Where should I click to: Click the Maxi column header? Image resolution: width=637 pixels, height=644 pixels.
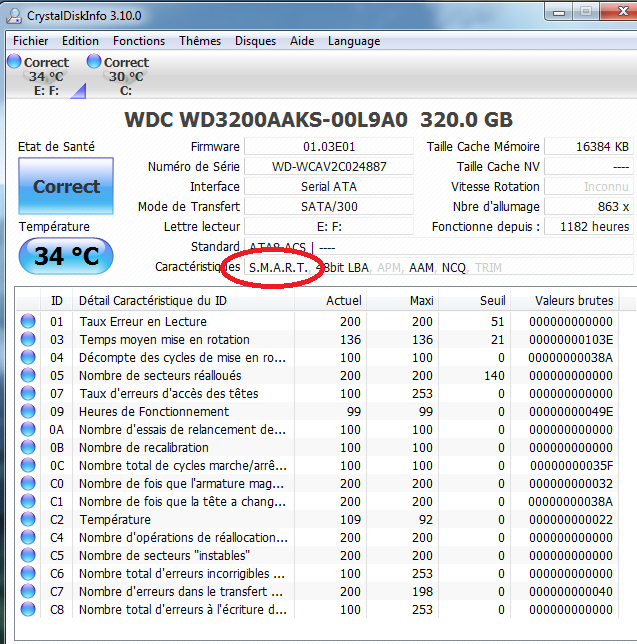pyautogui.click(x=402, y=301)
